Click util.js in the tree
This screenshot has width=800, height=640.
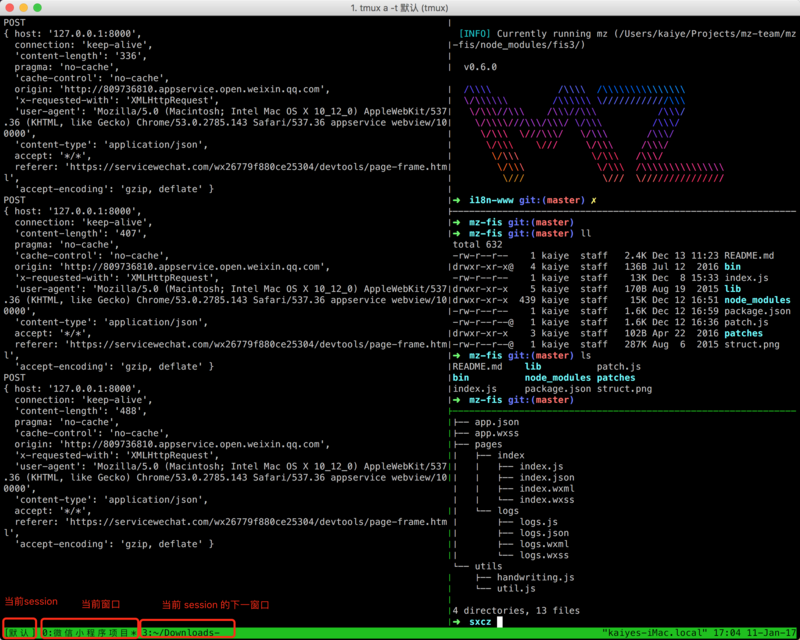[x=516, y=589]
